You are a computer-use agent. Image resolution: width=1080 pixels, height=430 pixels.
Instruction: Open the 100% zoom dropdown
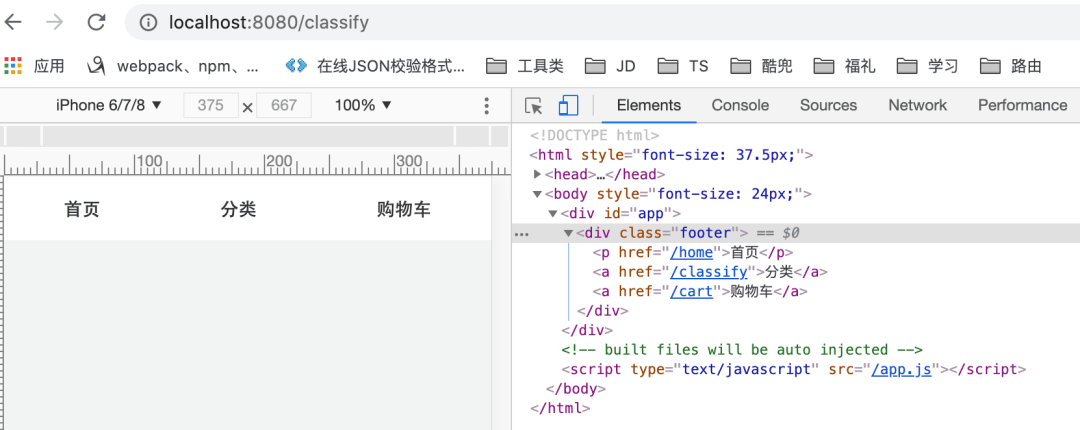[363, 105]
